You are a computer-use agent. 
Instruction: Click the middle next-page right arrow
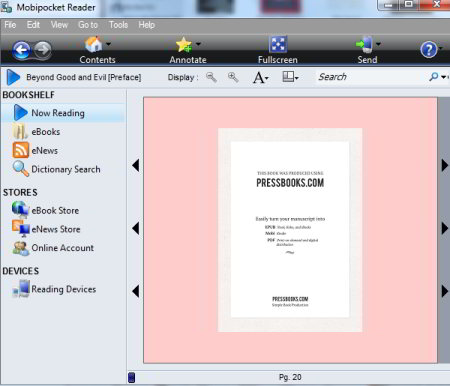click(445, 228)
